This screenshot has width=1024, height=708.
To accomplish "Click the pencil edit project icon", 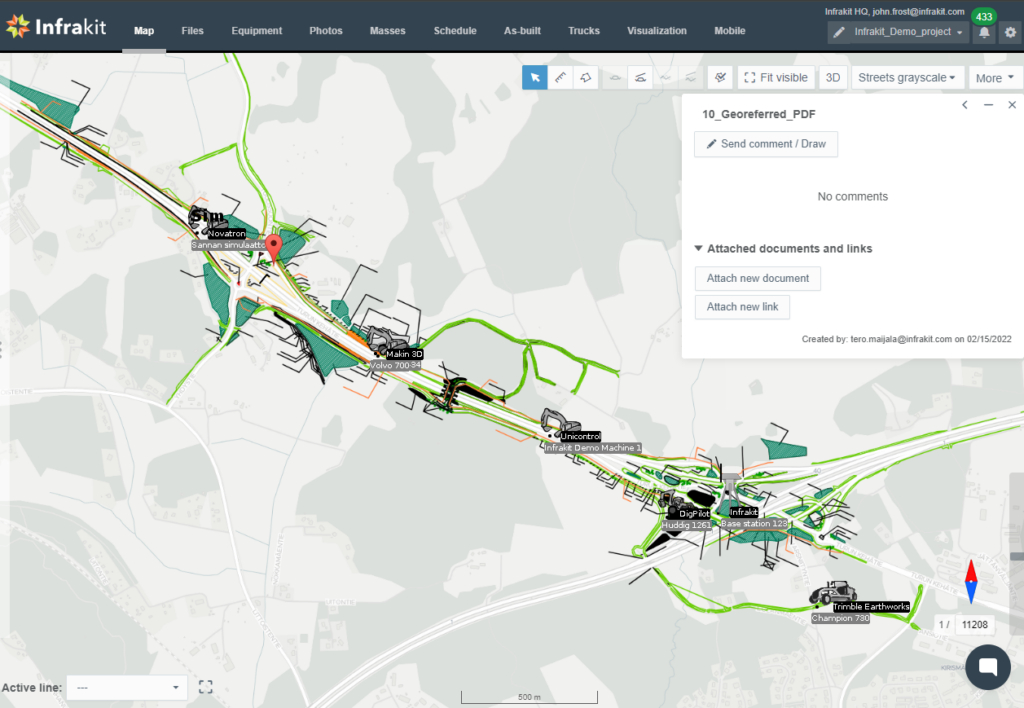I will click(x=840, y=33).
